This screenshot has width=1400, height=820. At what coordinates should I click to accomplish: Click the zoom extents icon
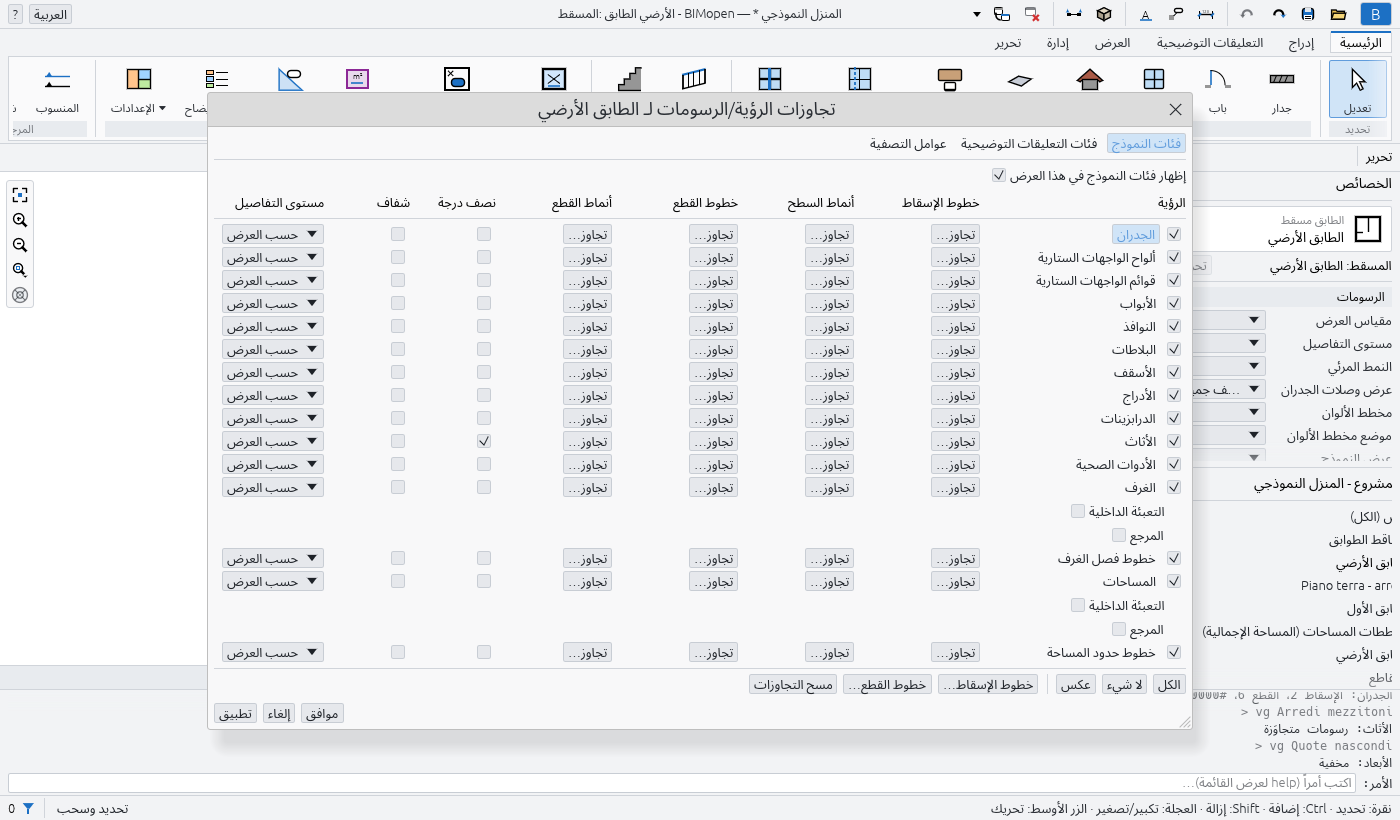click(19, 195)
